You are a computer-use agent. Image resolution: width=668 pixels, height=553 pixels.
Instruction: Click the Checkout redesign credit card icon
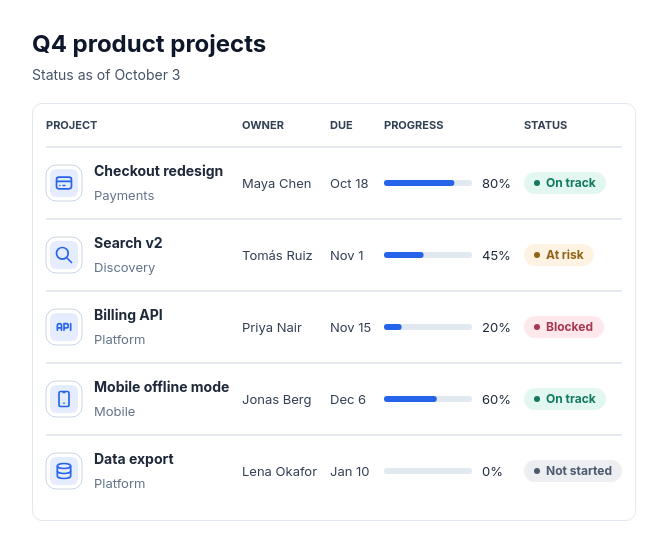point(64,183)
